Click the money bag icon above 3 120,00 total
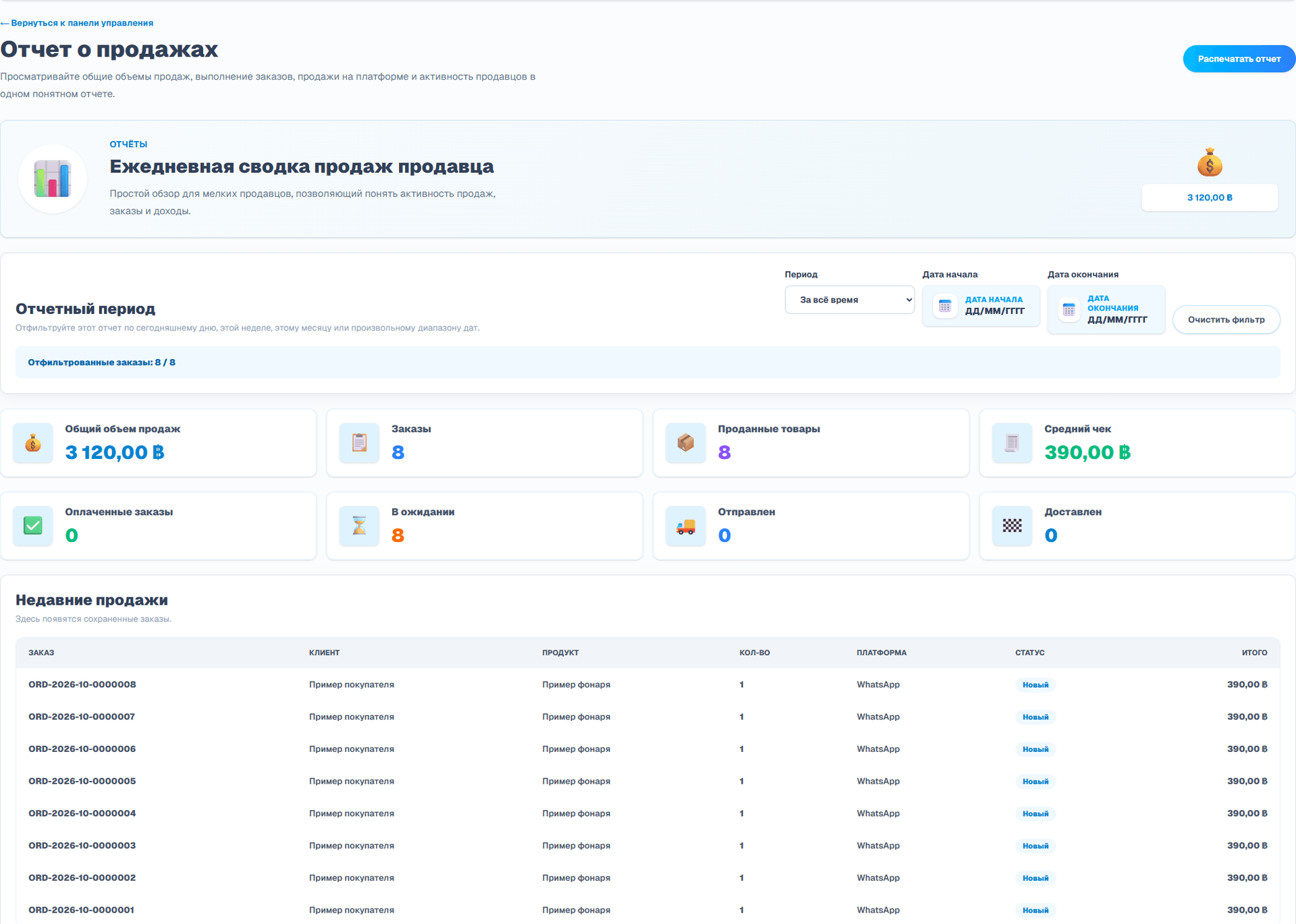 pyautogui.click(x=1210, y=163)
